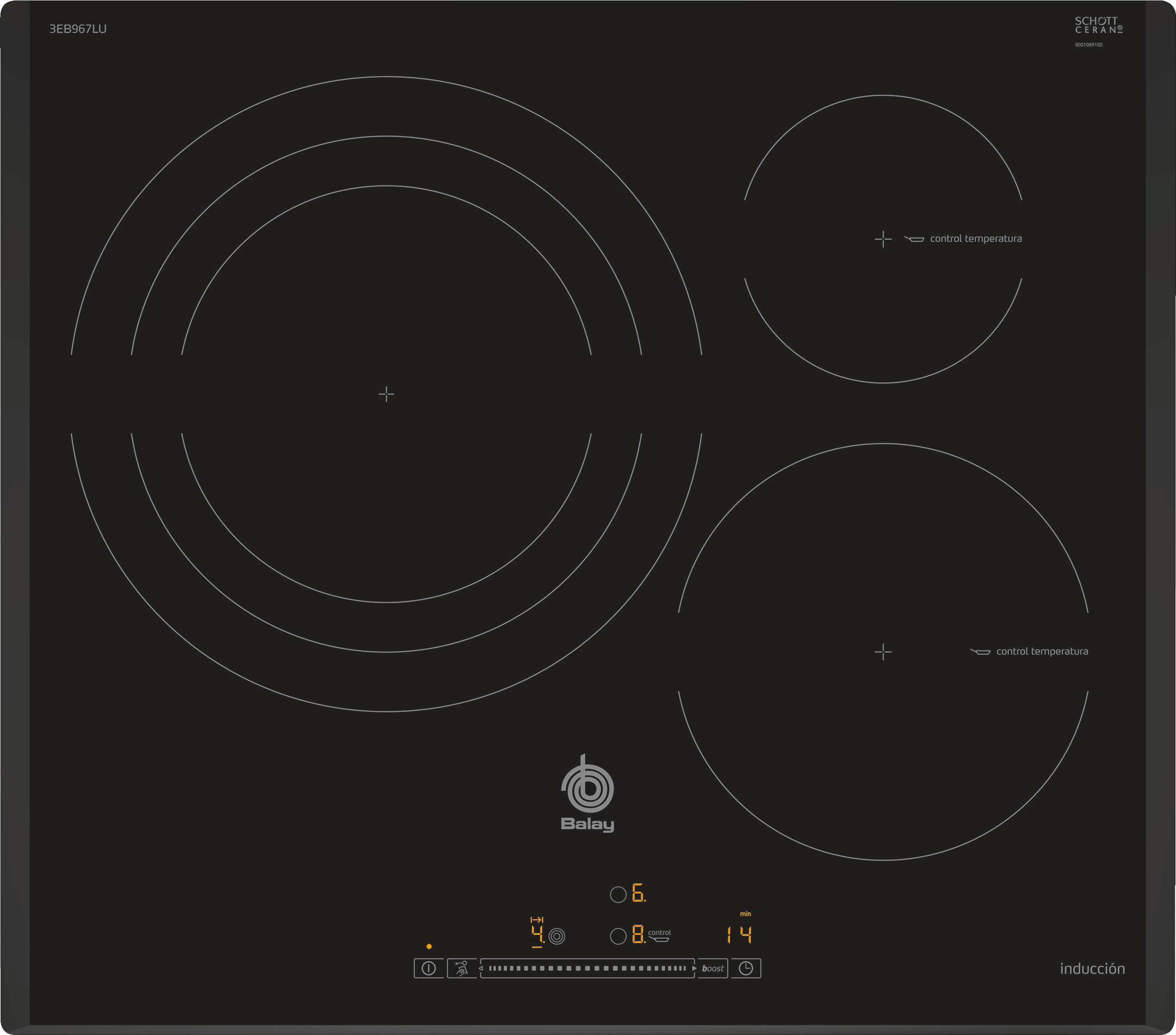Click the 3EB967LU model number
The width and height of the screenshot is (1176, 1035).
pyautogui.click(x=78, y=29)
